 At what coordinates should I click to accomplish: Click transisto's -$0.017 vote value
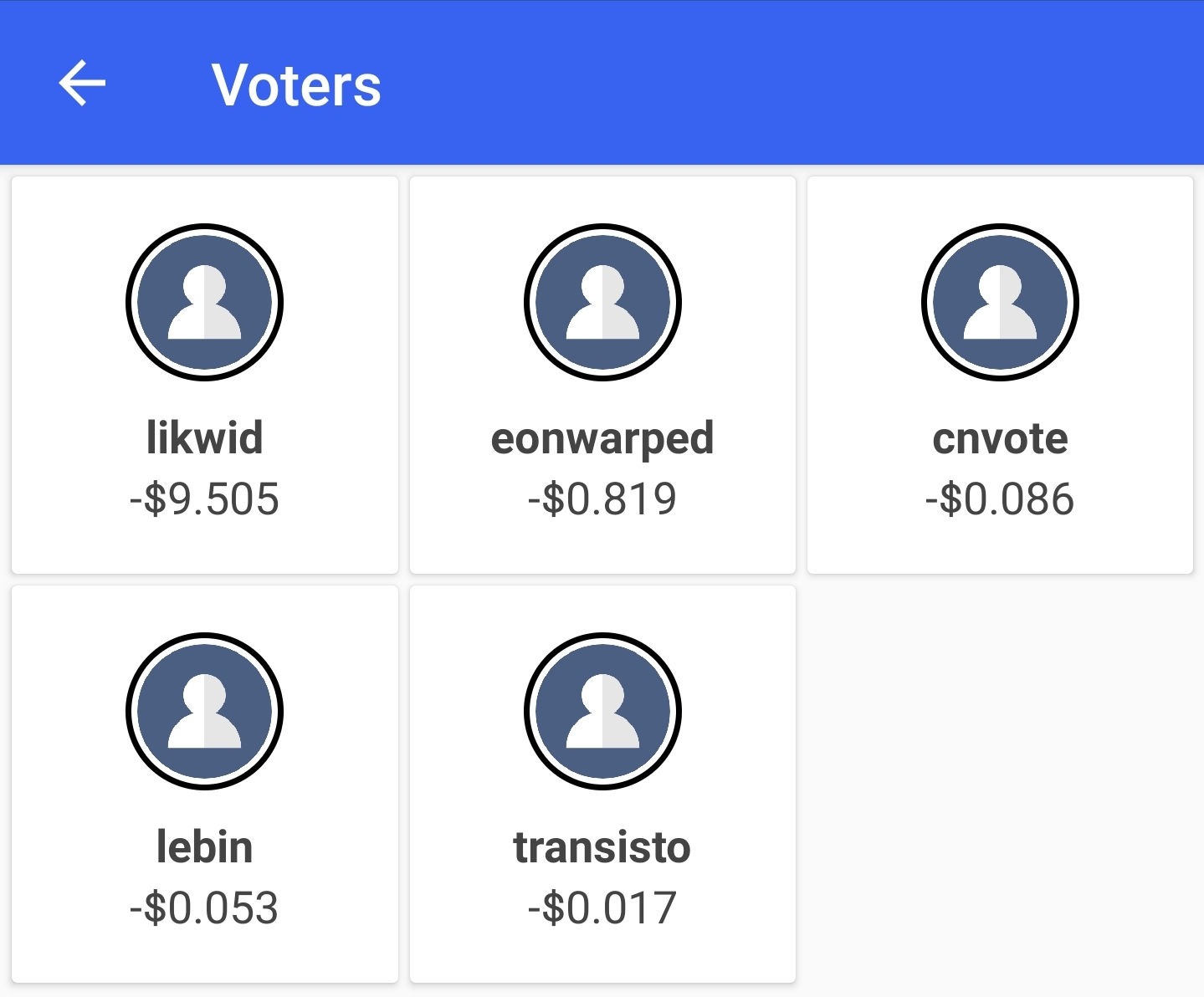(602, 908)
